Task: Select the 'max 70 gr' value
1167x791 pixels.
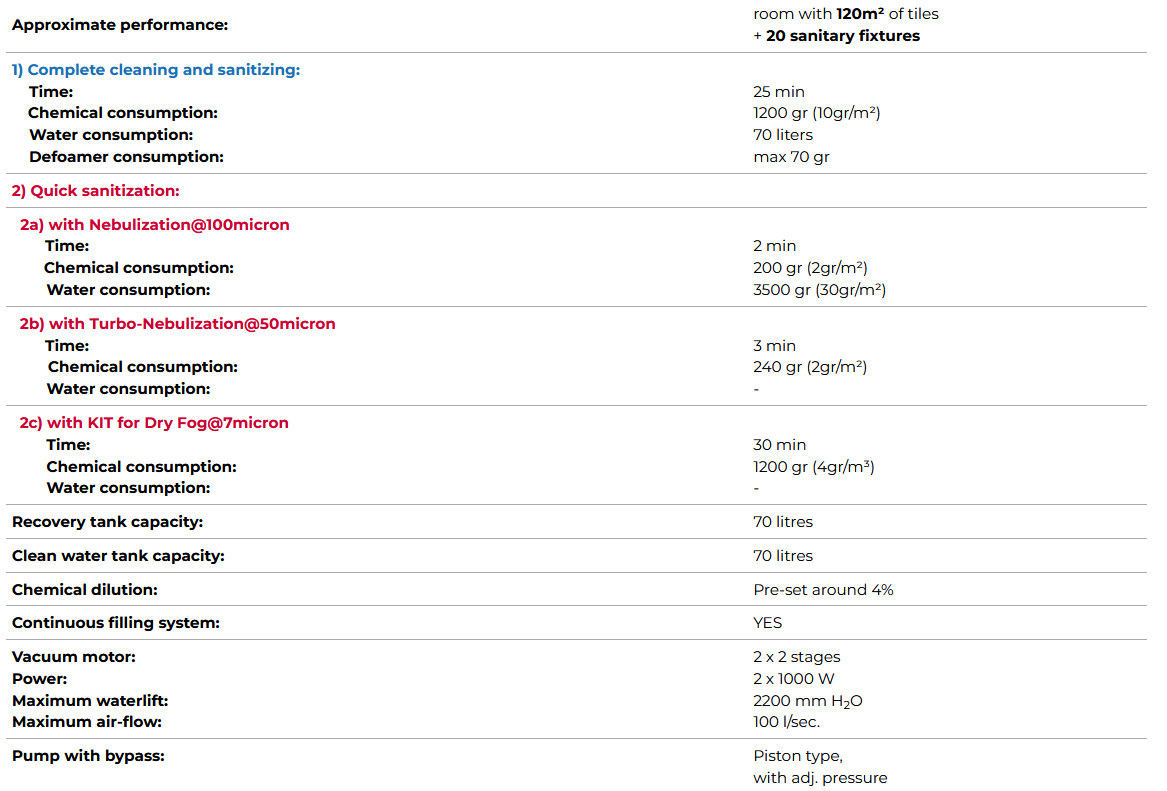Action: click(x=791, y=157)
